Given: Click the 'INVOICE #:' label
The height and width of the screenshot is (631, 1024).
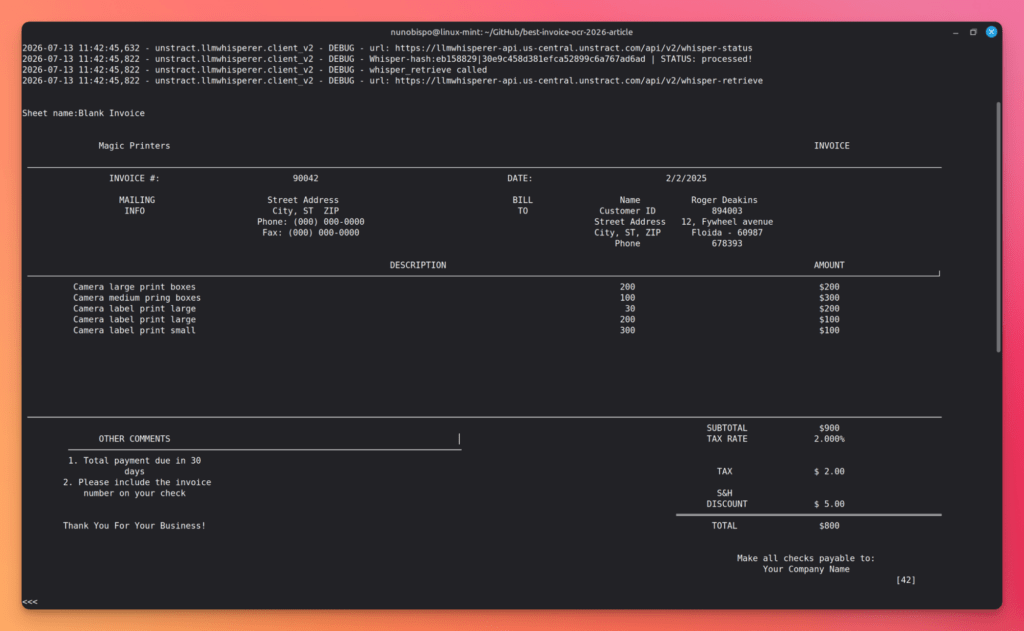Looking at the screenshot, I should click(x=134, y=178).
